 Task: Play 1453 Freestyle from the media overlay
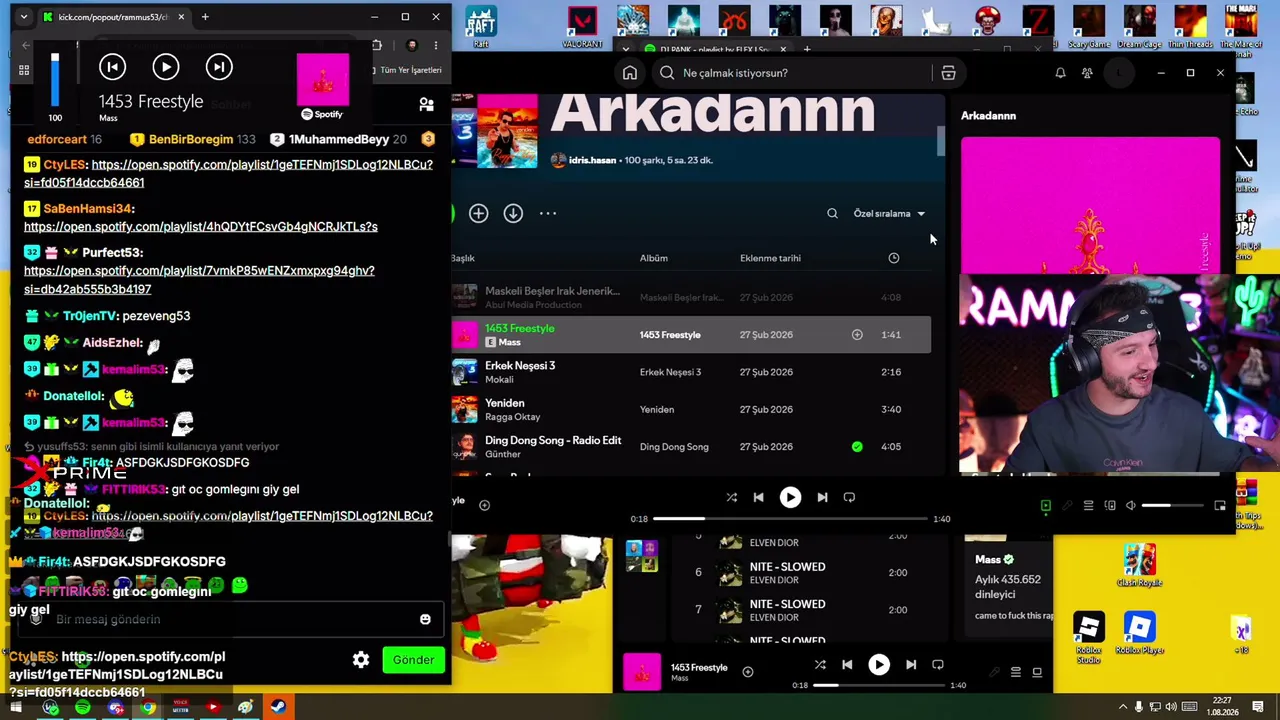(x=166, y=67)
